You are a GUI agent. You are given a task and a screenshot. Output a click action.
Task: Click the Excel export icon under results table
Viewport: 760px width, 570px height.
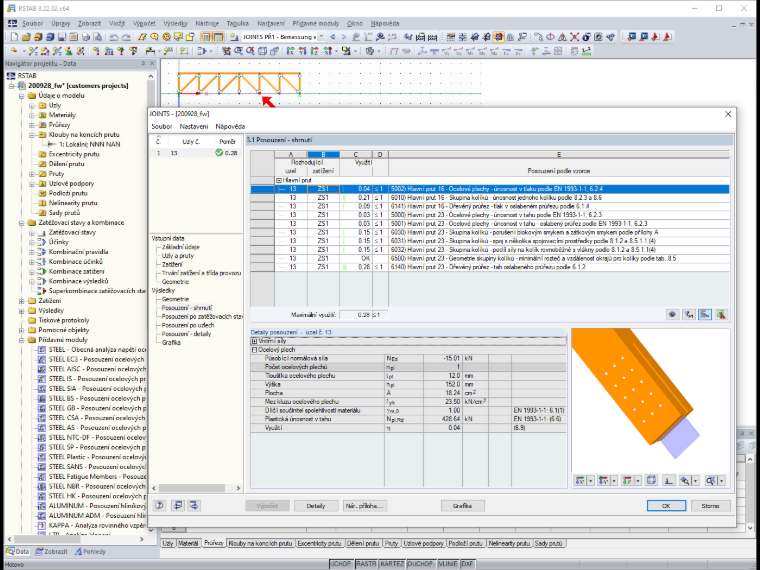pos(721,315)
